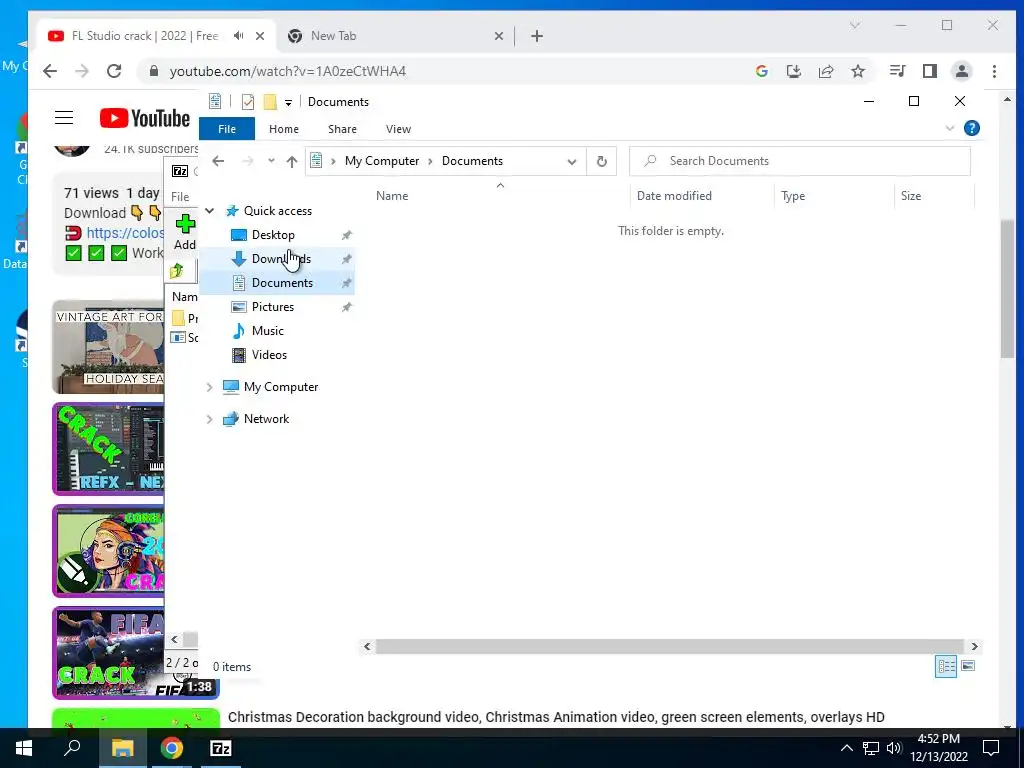Click 7-Zip Add button
This screenshot has width=1024, height=768.
pos(185,232)
